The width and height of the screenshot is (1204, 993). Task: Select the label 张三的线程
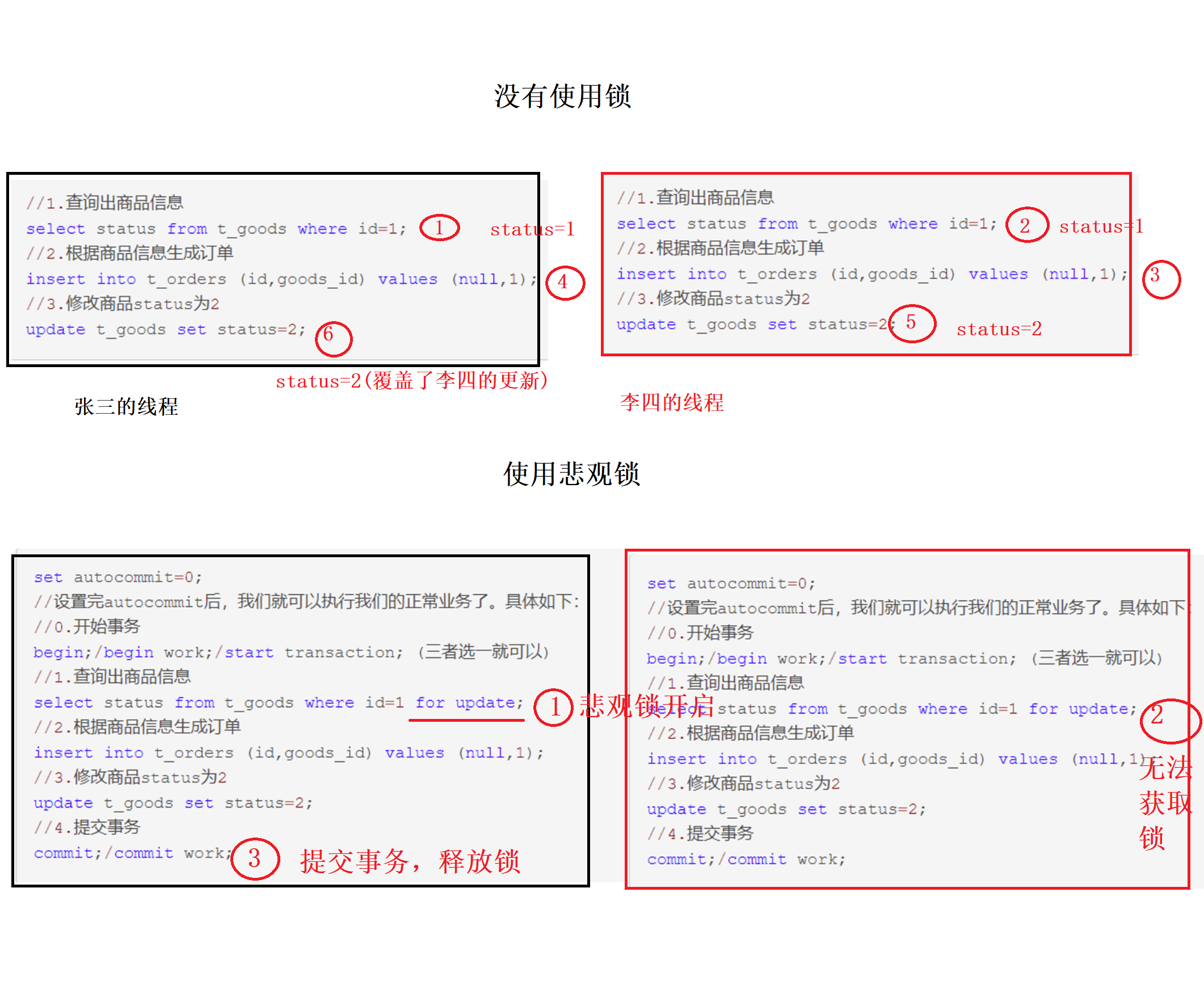coord(126,406)
